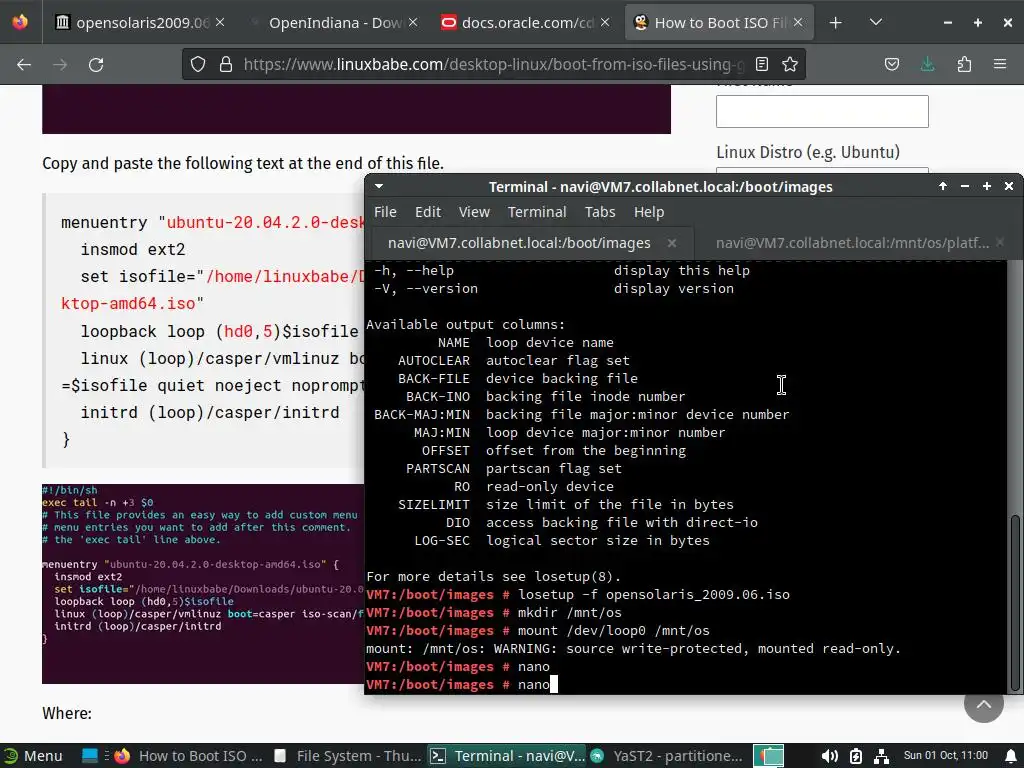1024x768 pixels.
Task: Click the taskbar clock Sun 01 Oct 11:00
Action: click(945, 756)
